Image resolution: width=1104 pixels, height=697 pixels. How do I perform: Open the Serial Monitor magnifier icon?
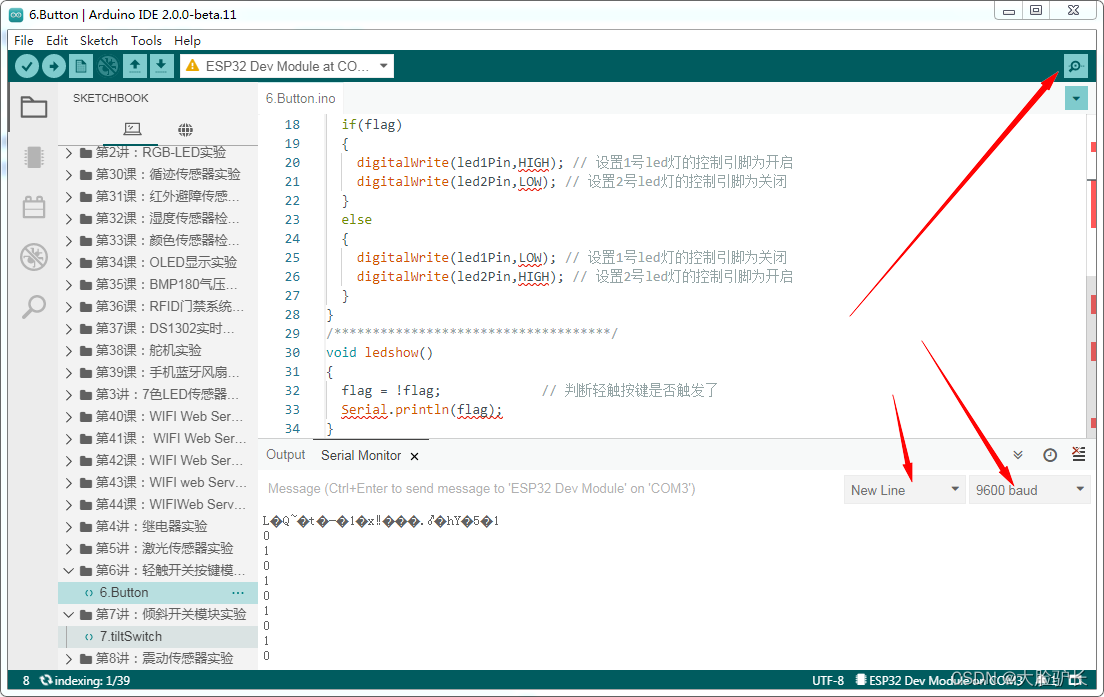point(1075,66)
